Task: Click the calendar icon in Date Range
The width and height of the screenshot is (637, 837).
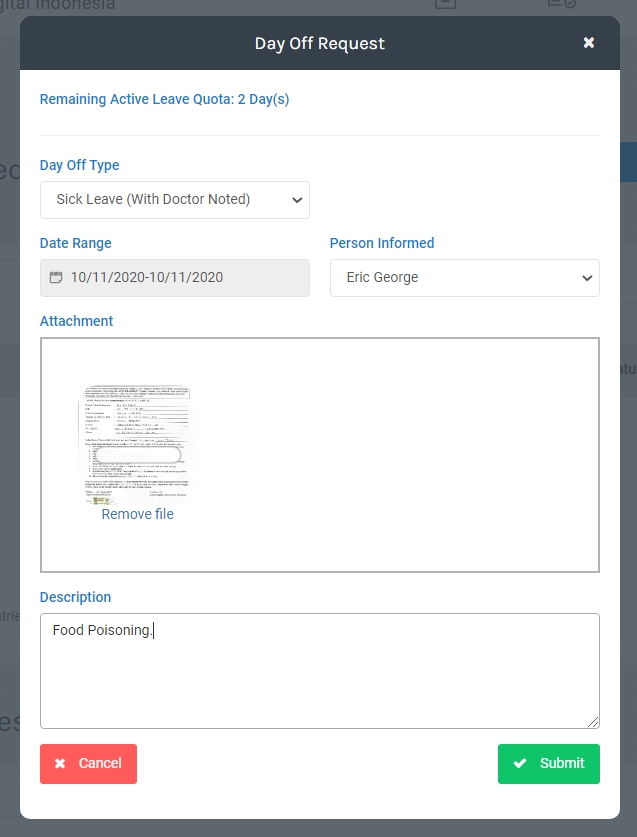Action: (x=56, y=277)
